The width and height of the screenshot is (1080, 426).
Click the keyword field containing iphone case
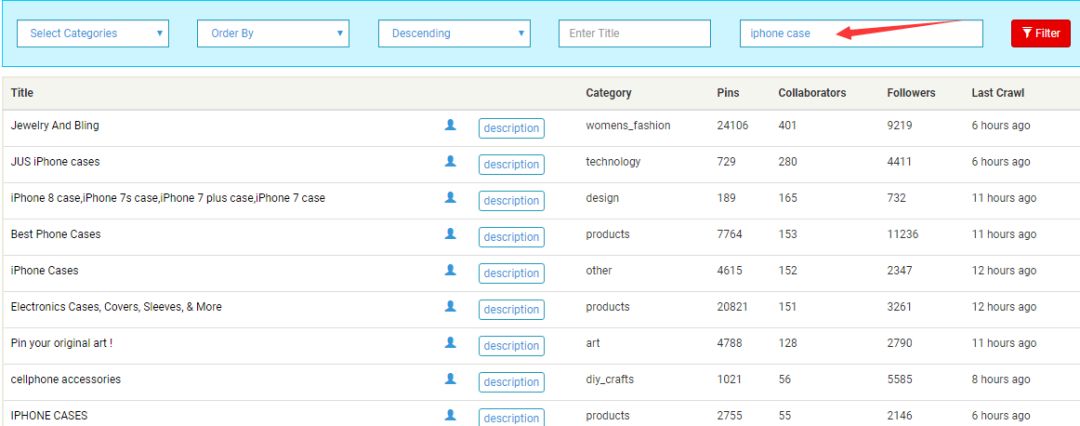[862, 33]
